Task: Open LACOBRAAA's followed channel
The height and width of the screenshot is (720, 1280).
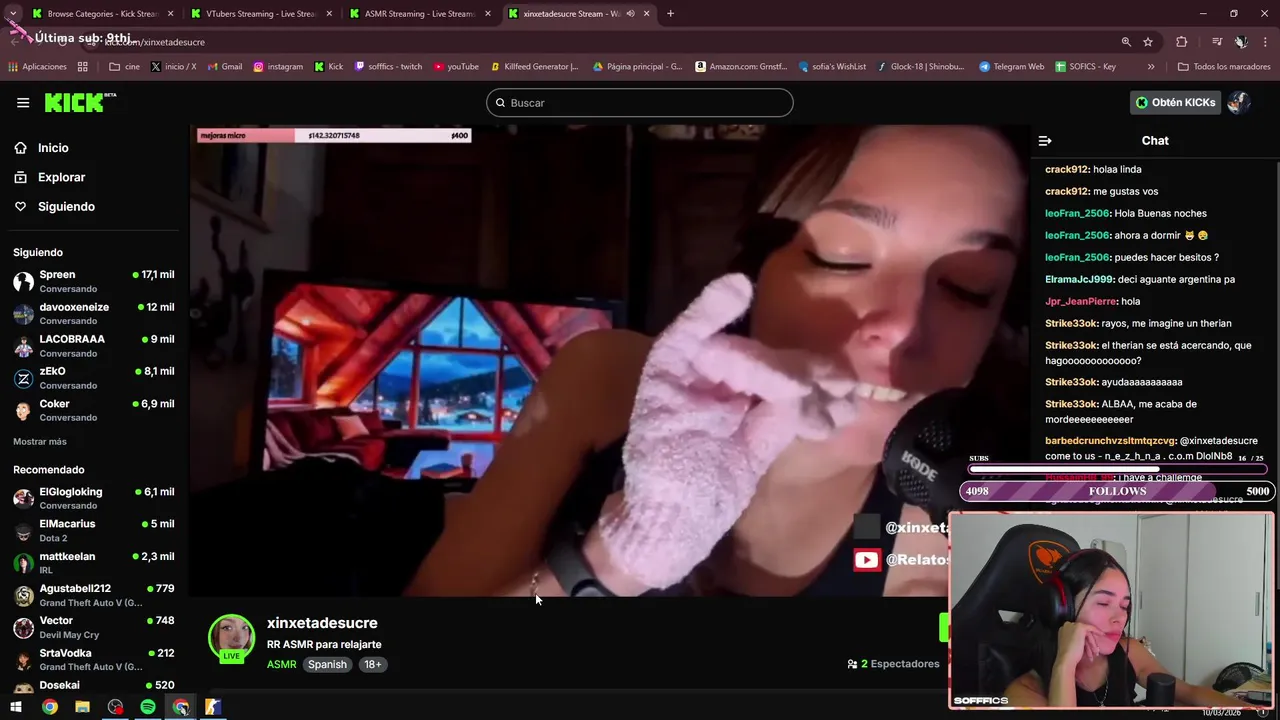Action: [94, 346]
